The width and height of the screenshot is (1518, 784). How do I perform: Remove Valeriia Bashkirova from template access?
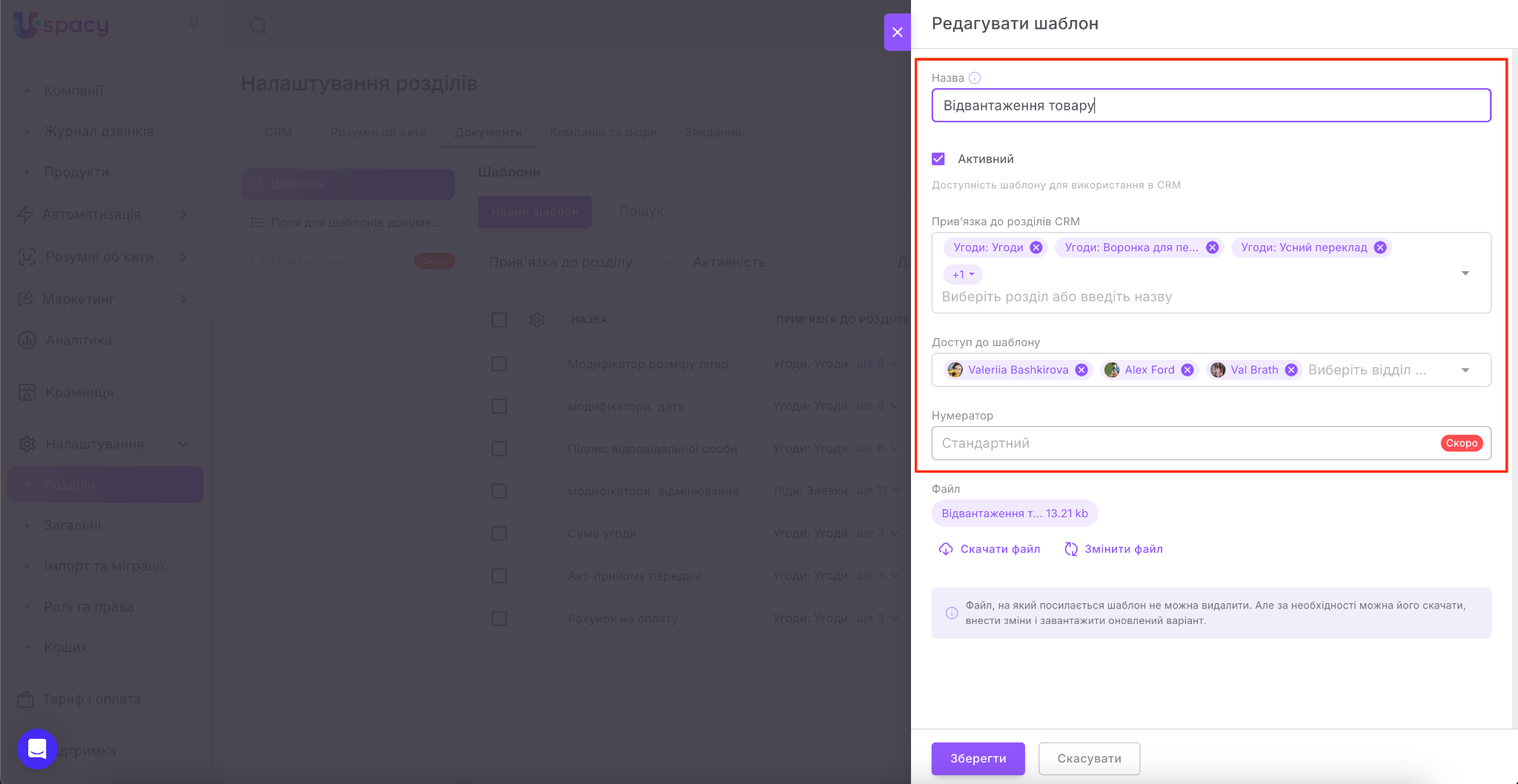pyautogui.click(x=1081, y=370)
